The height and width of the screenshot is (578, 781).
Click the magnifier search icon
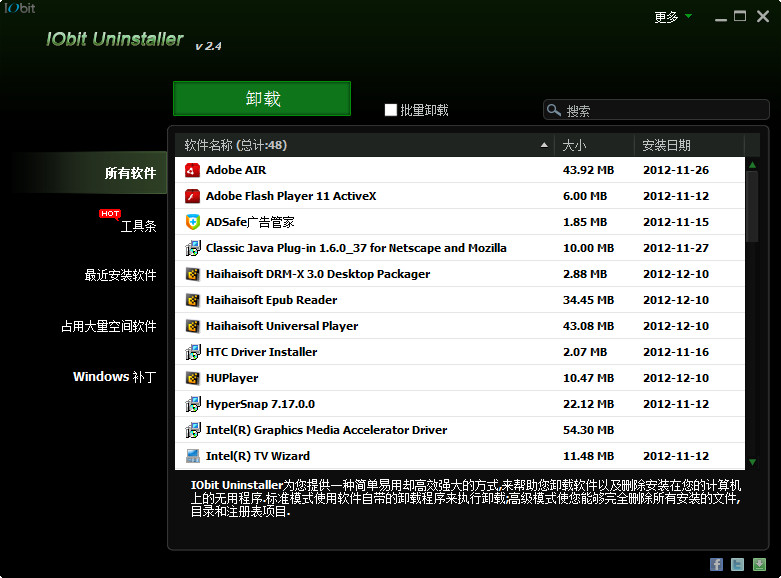[553, 110]
